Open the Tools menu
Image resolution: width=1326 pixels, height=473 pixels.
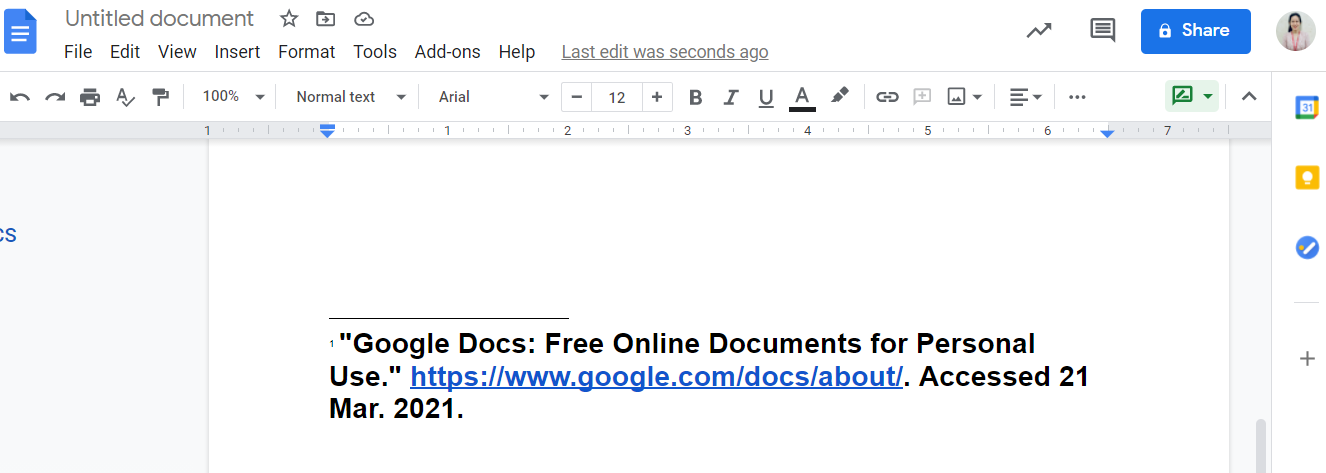pos(375,52)
